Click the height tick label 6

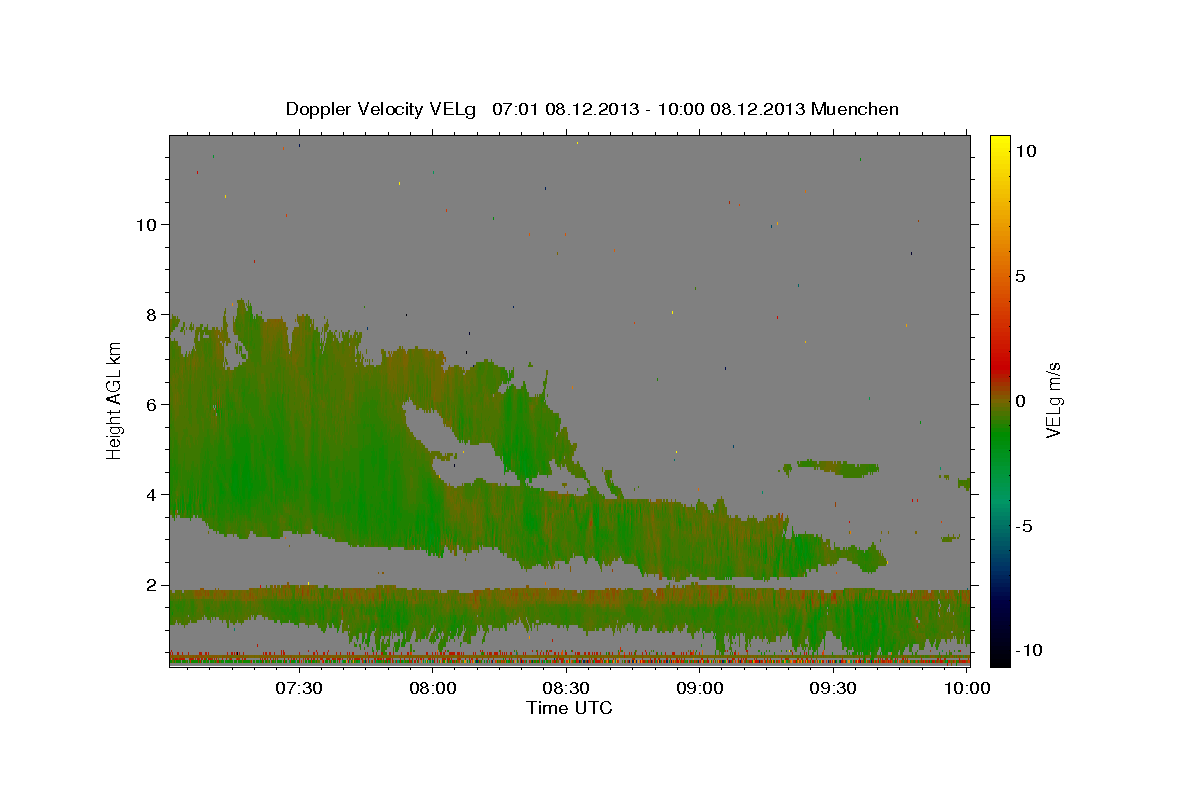tap(149, 404)
